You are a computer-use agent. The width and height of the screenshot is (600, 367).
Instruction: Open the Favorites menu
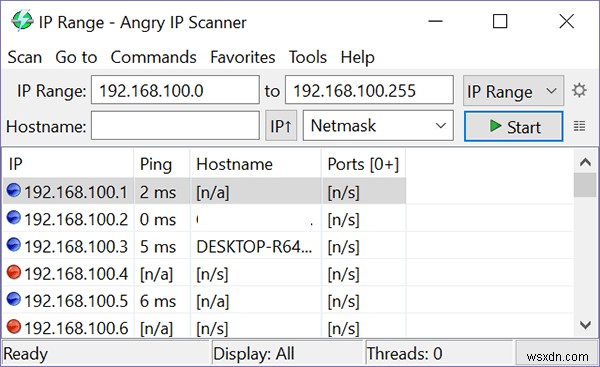tap(243, 57)
